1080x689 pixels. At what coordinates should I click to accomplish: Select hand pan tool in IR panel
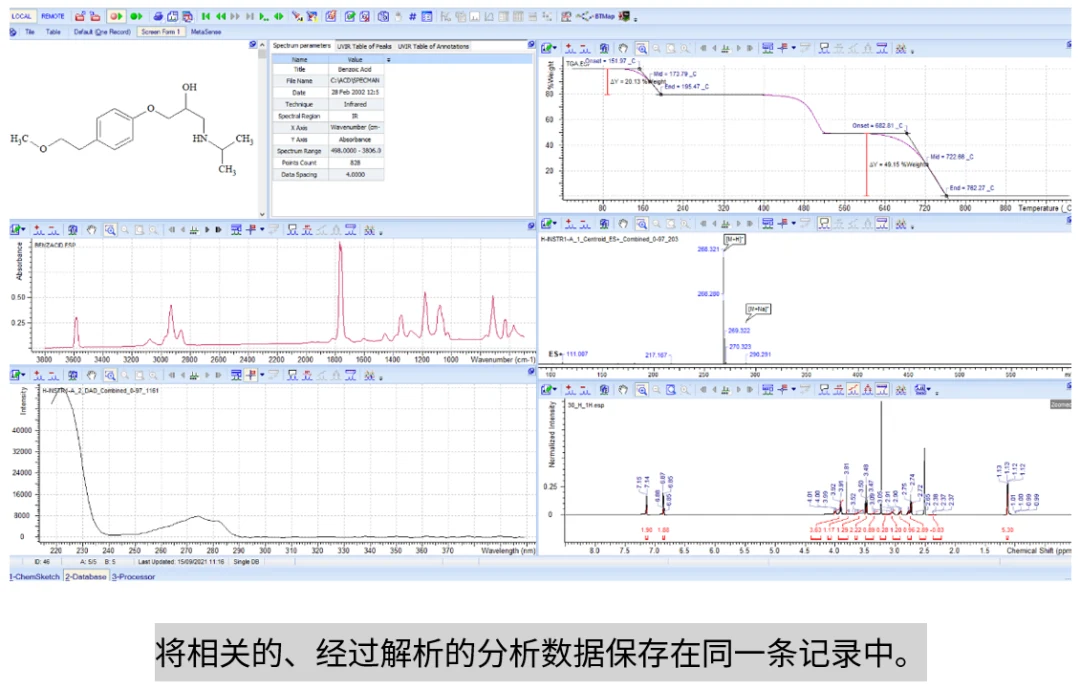92,229
